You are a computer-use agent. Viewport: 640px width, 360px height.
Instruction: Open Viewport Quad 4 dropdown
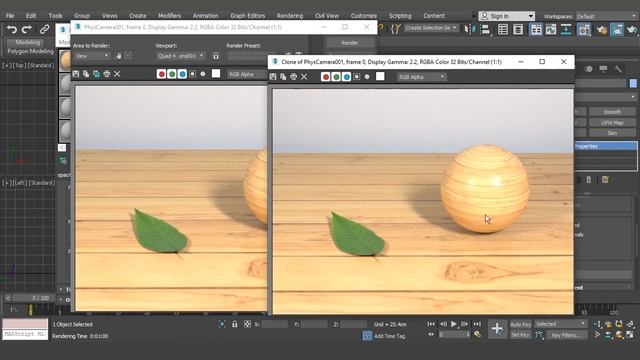tap(180, 56)
